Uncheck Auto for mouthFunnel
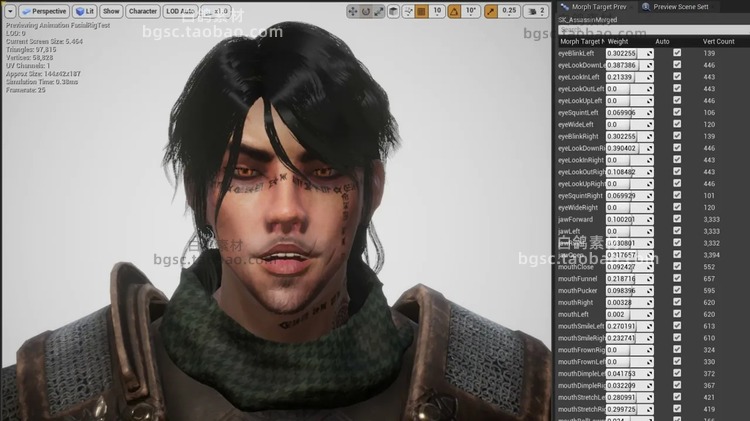This screenshot has height=421, width=750. (x=677, y=278)
